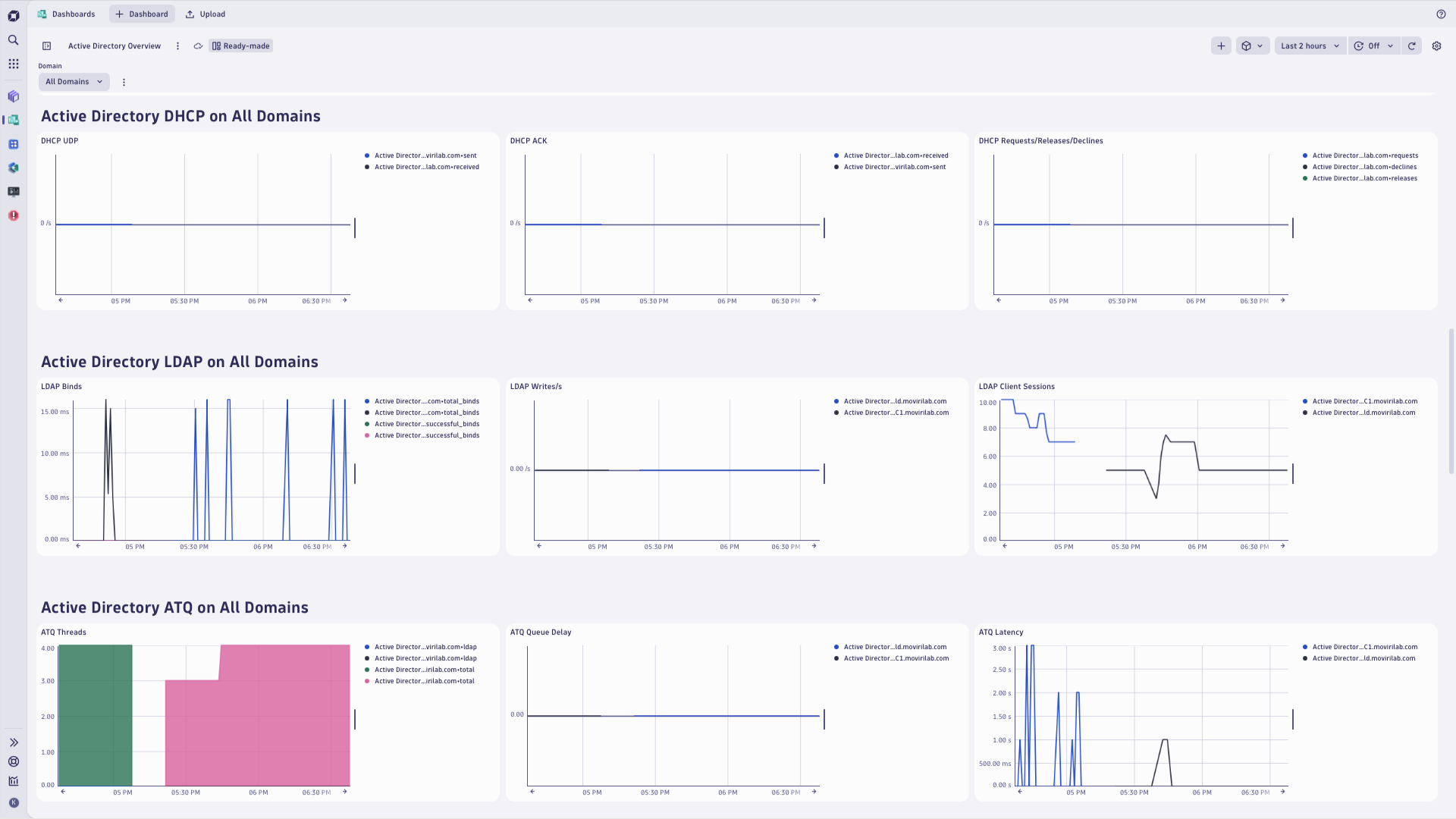
Task: Toggle DHCP 'requests' legend series
Action: (1360, 155)
